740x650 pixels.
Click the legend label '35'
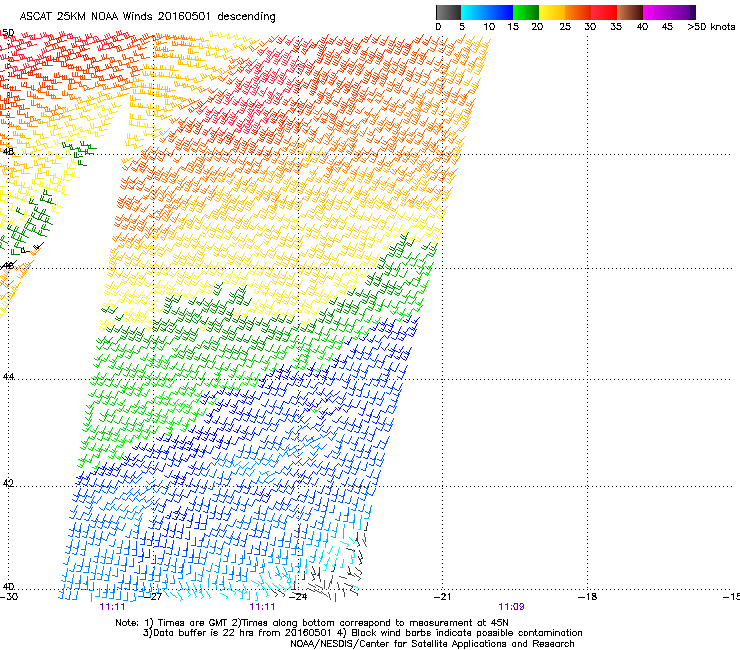(616, 26)
